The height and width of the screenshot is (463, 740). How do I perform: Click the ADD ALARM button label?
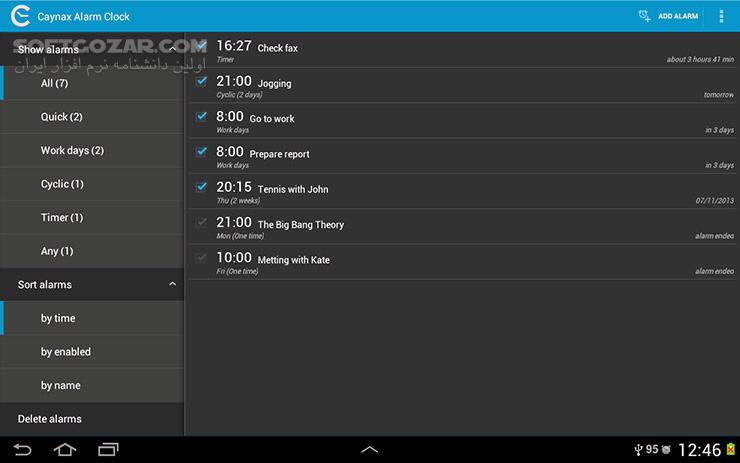pos(678,16)
